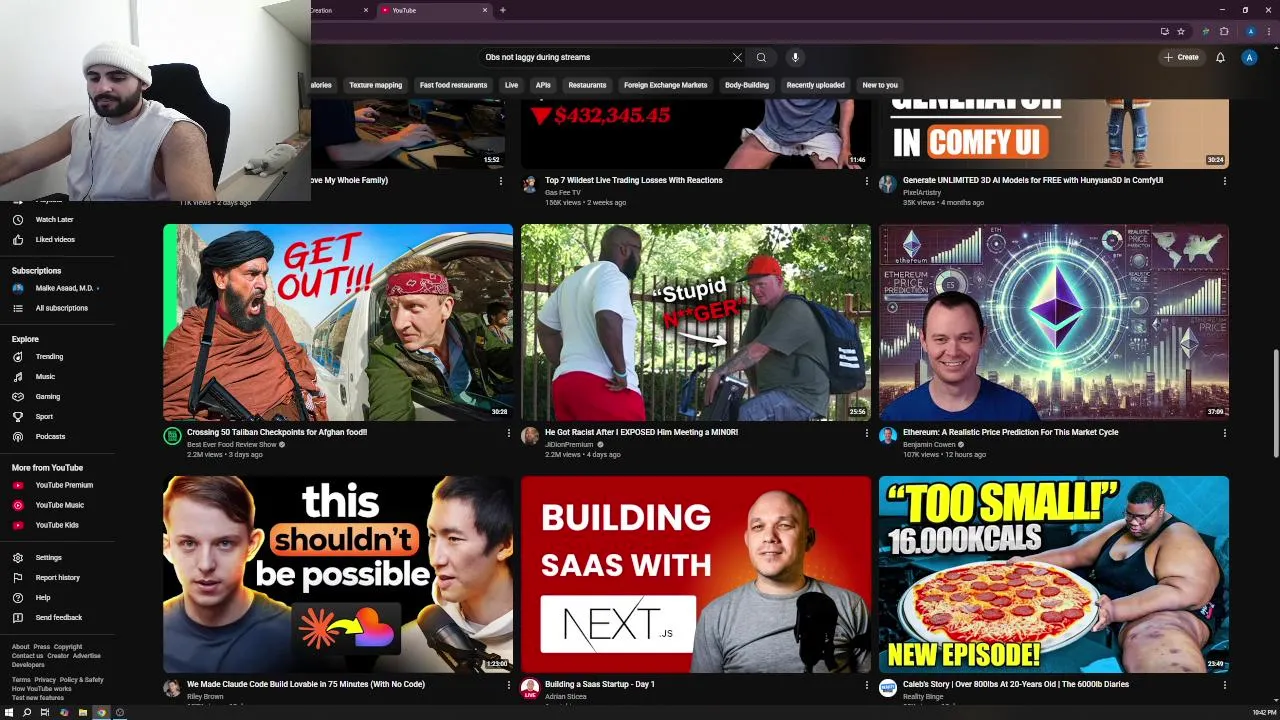This screenshot has width=1280, height=720.
Task: Open File Explorer from the taskbar
Action: tap(82, 712)
